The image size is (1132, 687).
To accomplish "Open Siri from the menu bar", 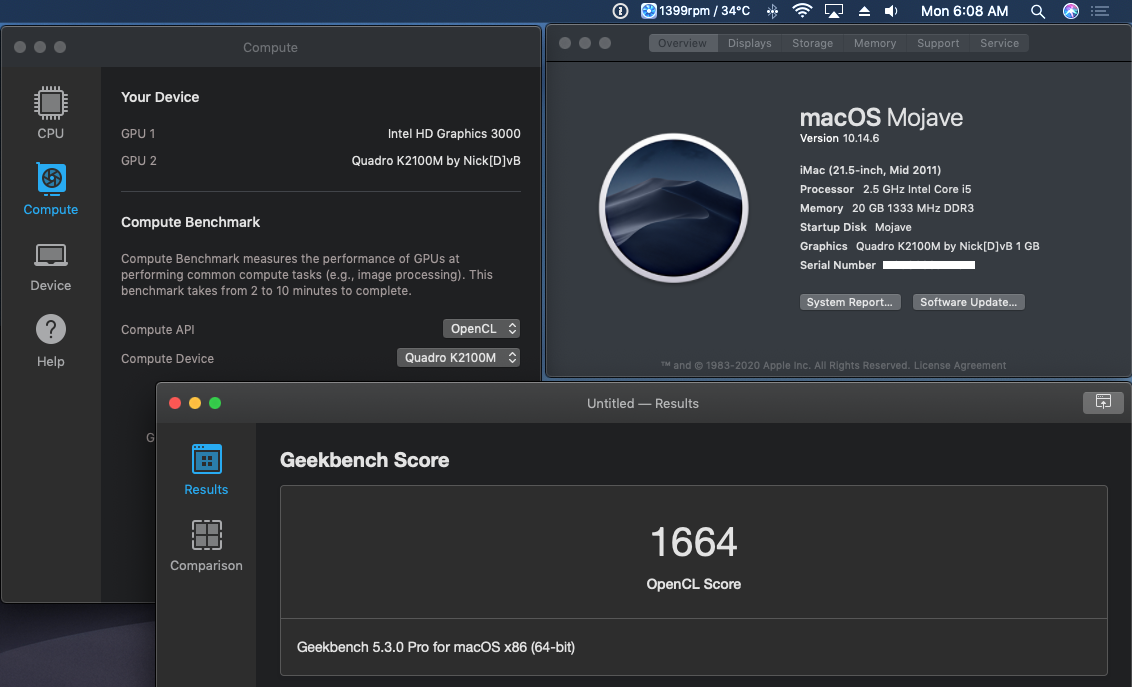I will tap(1071, 11).
